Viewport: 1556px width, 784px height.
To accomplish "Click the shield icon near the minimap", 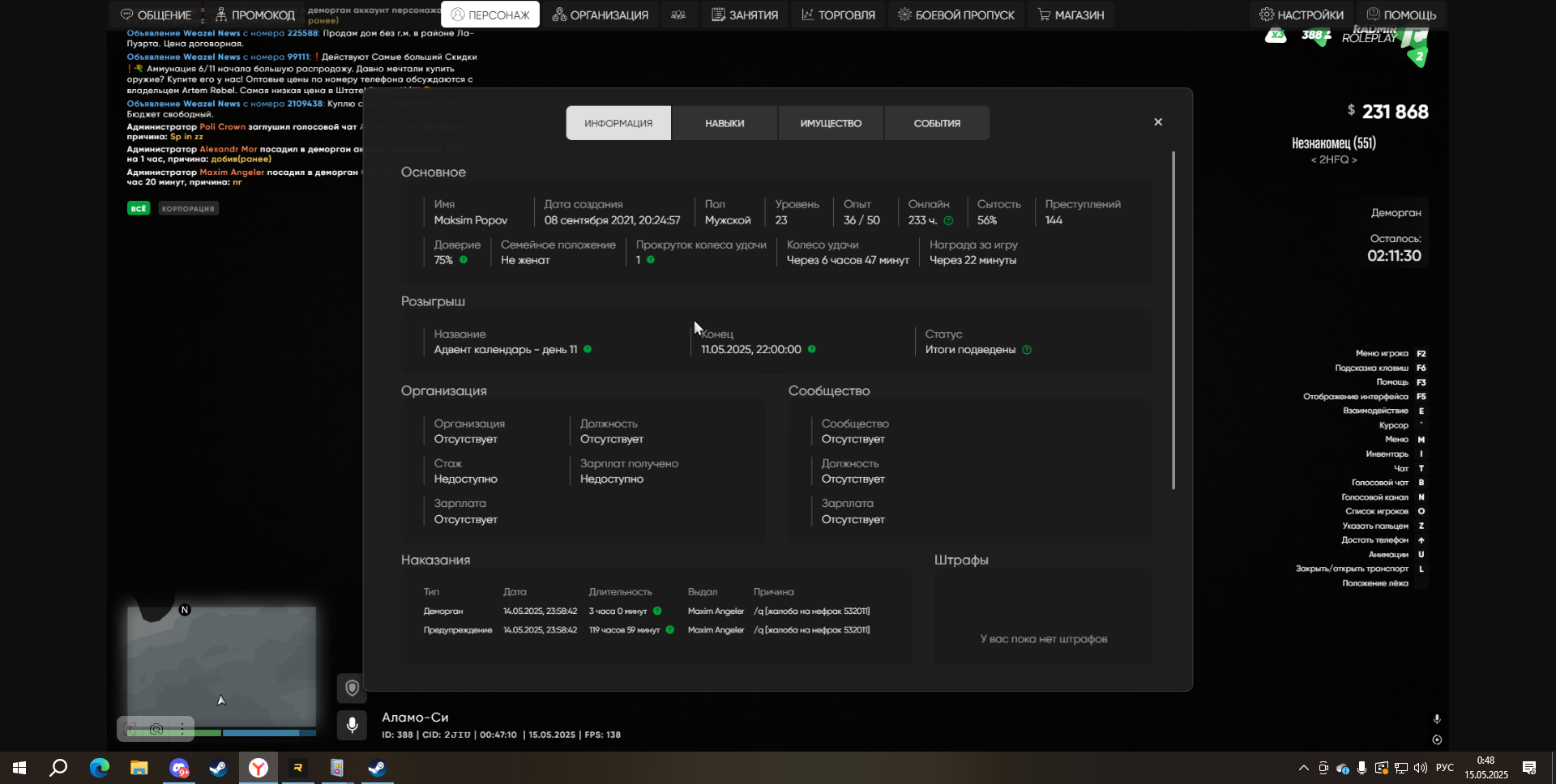I will pyautogui.click(x=352, y=688).
